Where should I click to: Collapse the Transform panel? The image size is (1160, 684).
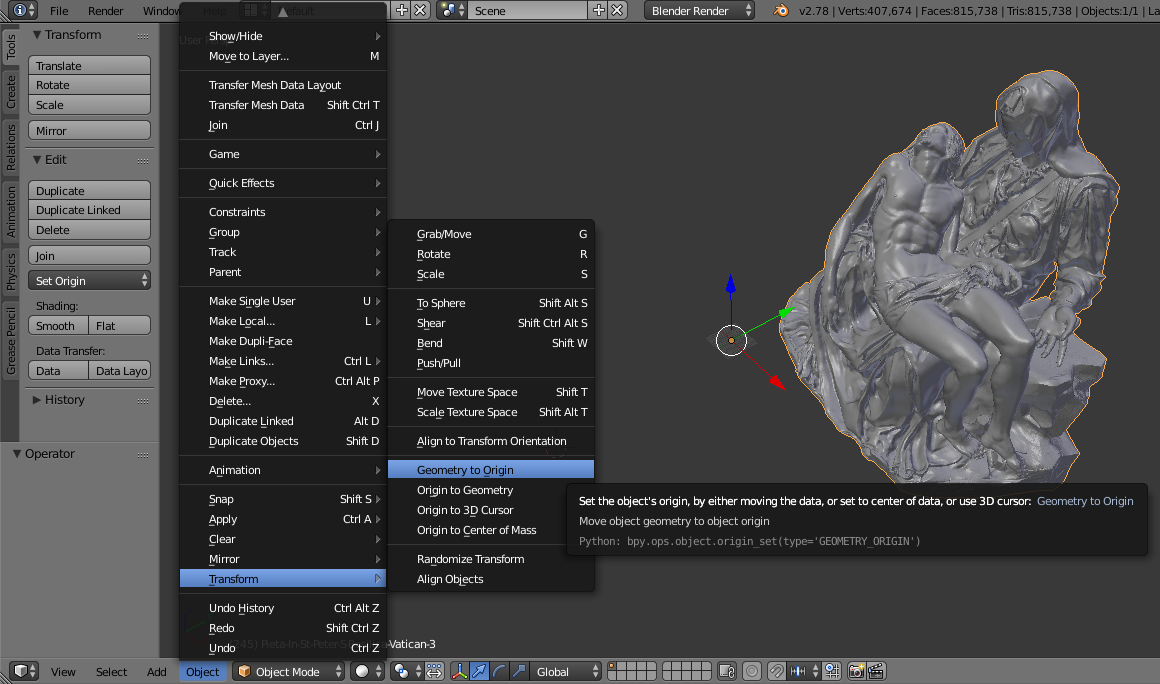tap(36, 35)
